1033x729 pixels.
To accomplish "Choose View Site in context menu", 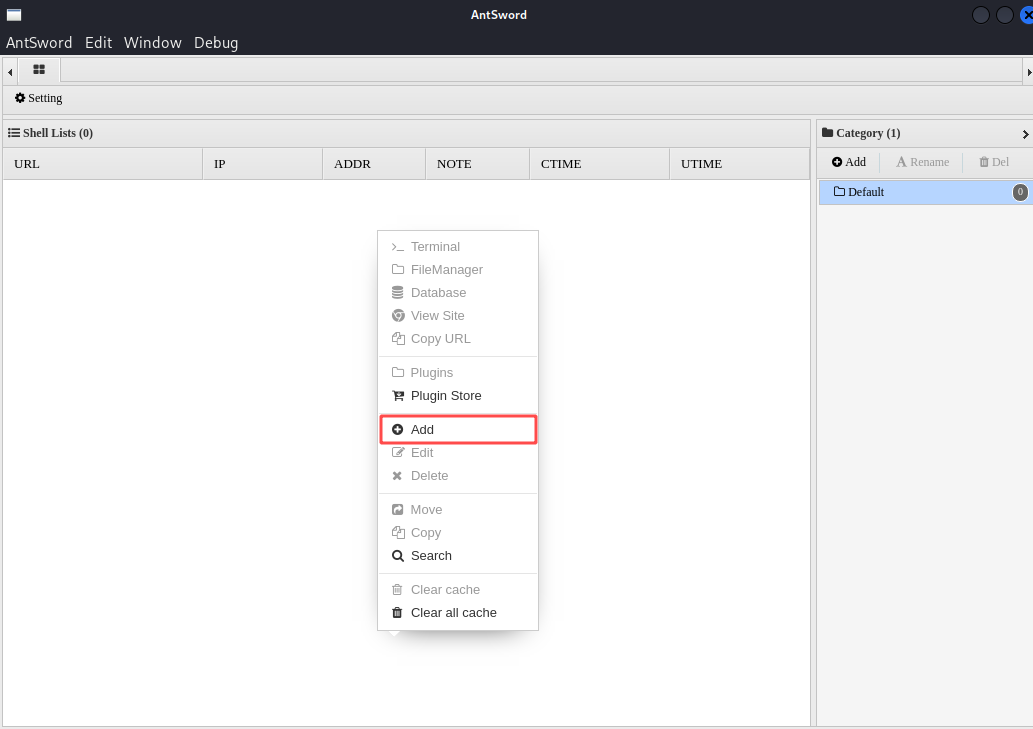I will (x=458, y=316).
